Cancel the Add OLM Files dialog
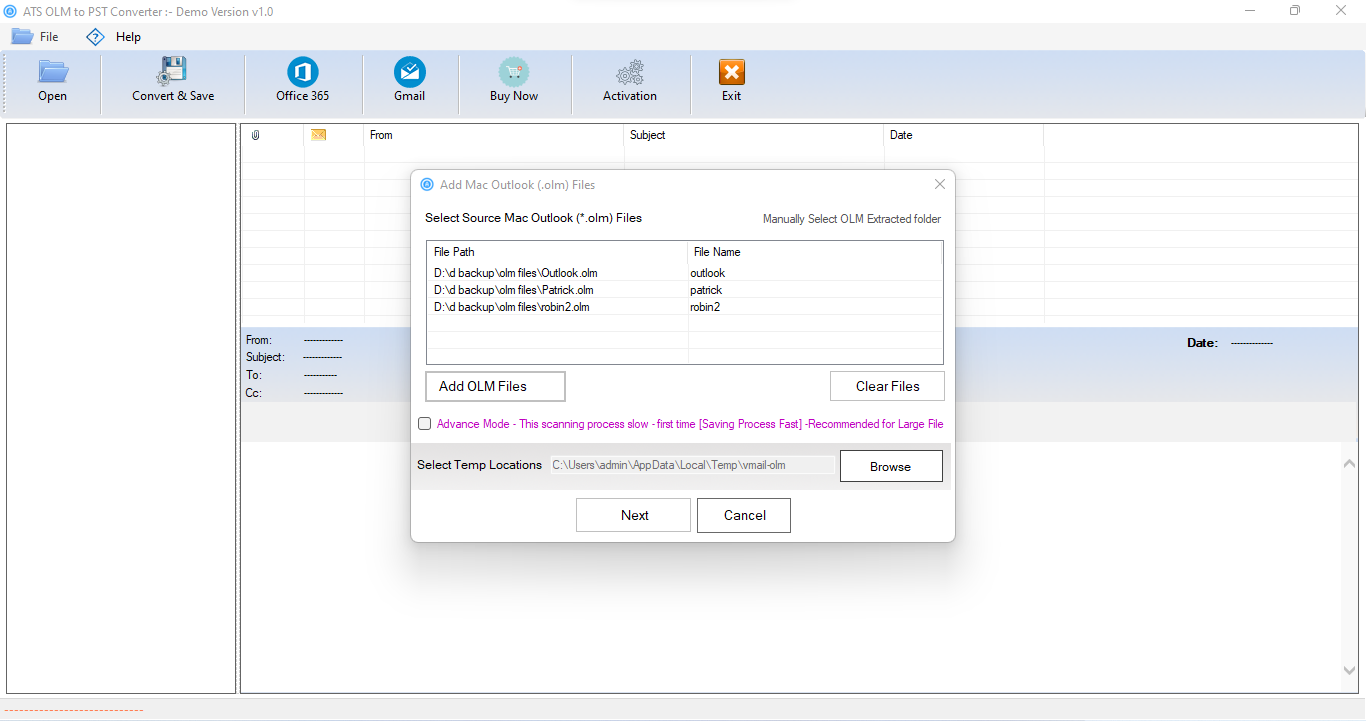The width and height of the screenshot is (1366, 721). (744, 515)
